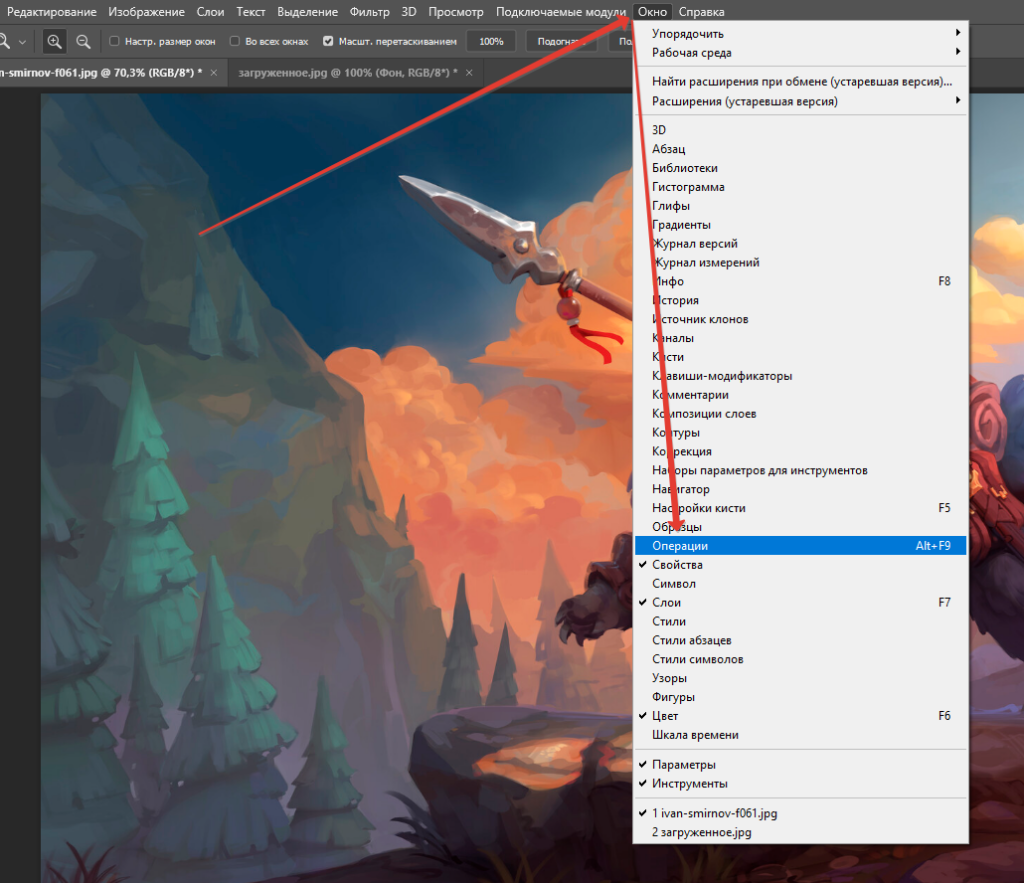This screenshot has width=1024, height=883.
Task: Show the Журнал измерений panel
Action: coord(801,262)
